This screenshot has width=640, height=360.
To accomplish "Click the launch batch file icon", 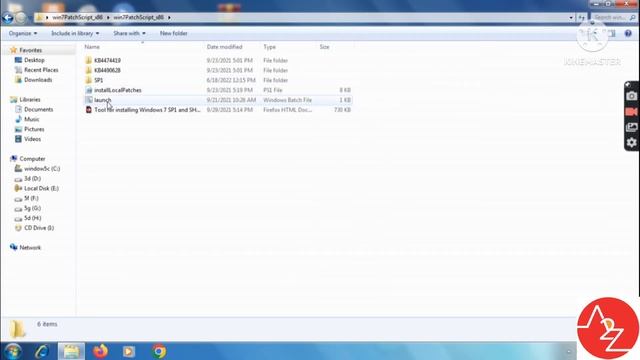I will point(89,100).
